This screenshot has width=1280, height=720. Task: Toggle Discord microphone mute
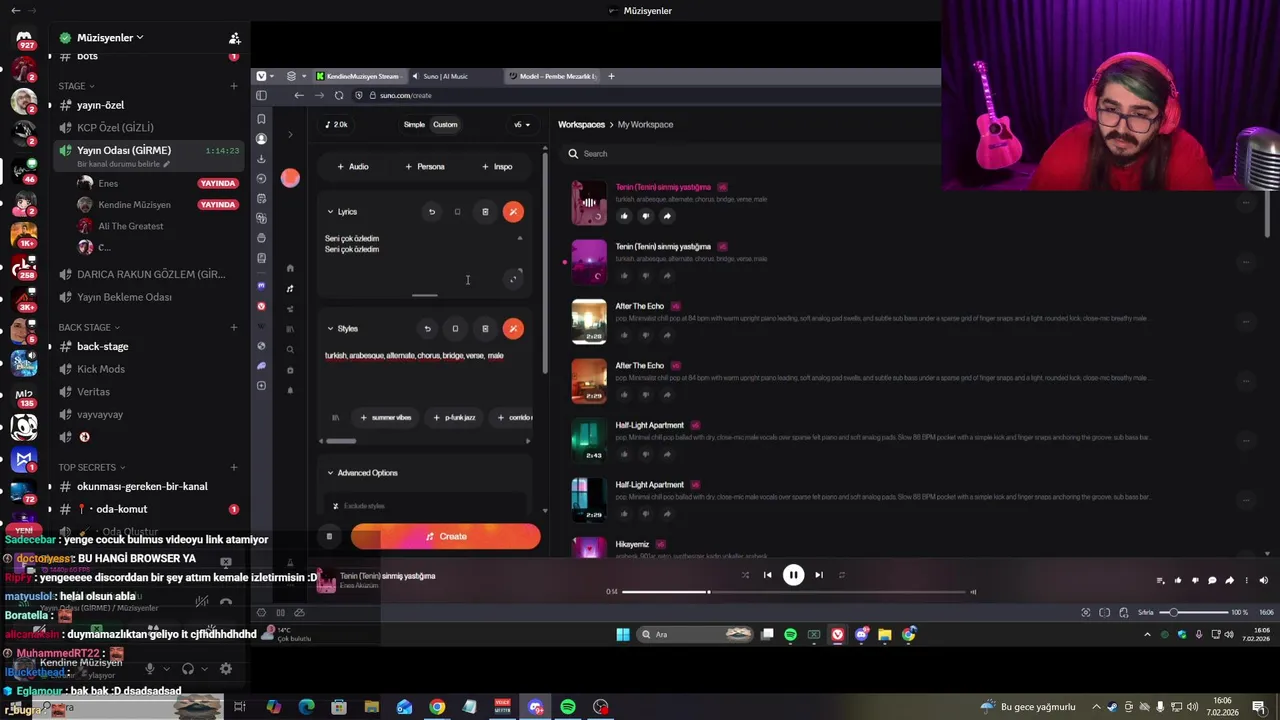tap(151, 669)
